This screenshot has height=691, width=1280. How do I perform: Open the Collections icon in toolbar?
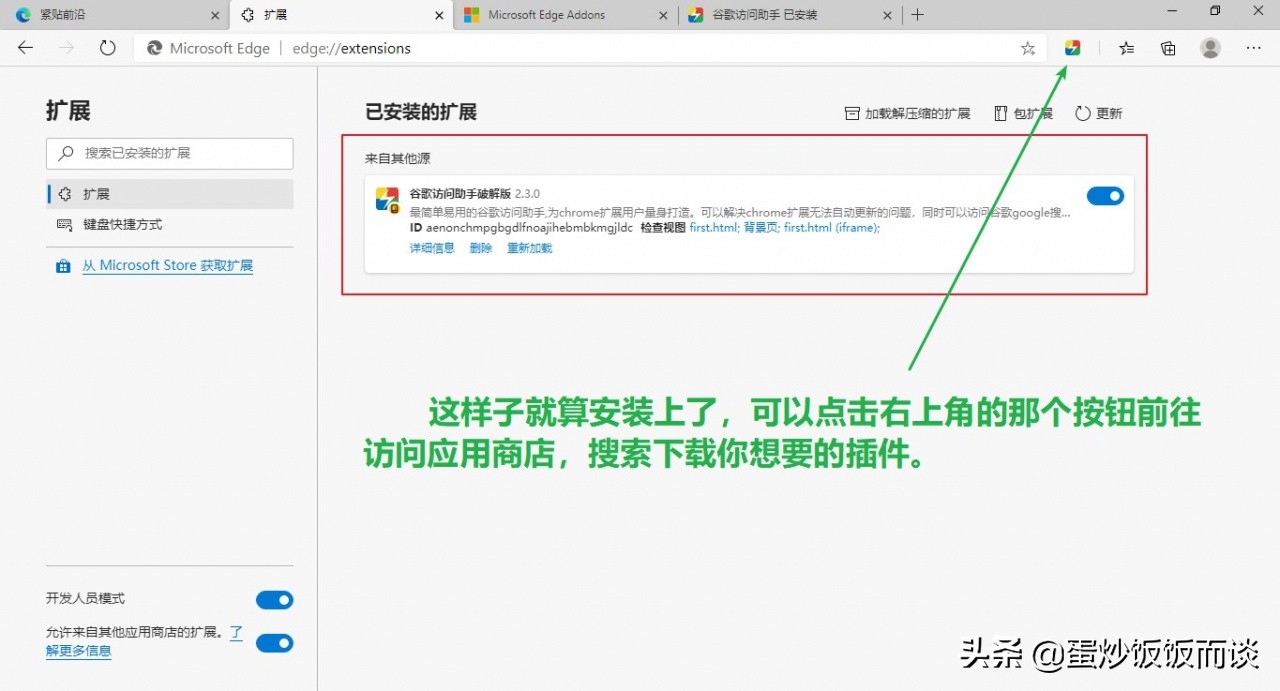coord(1168,47)
